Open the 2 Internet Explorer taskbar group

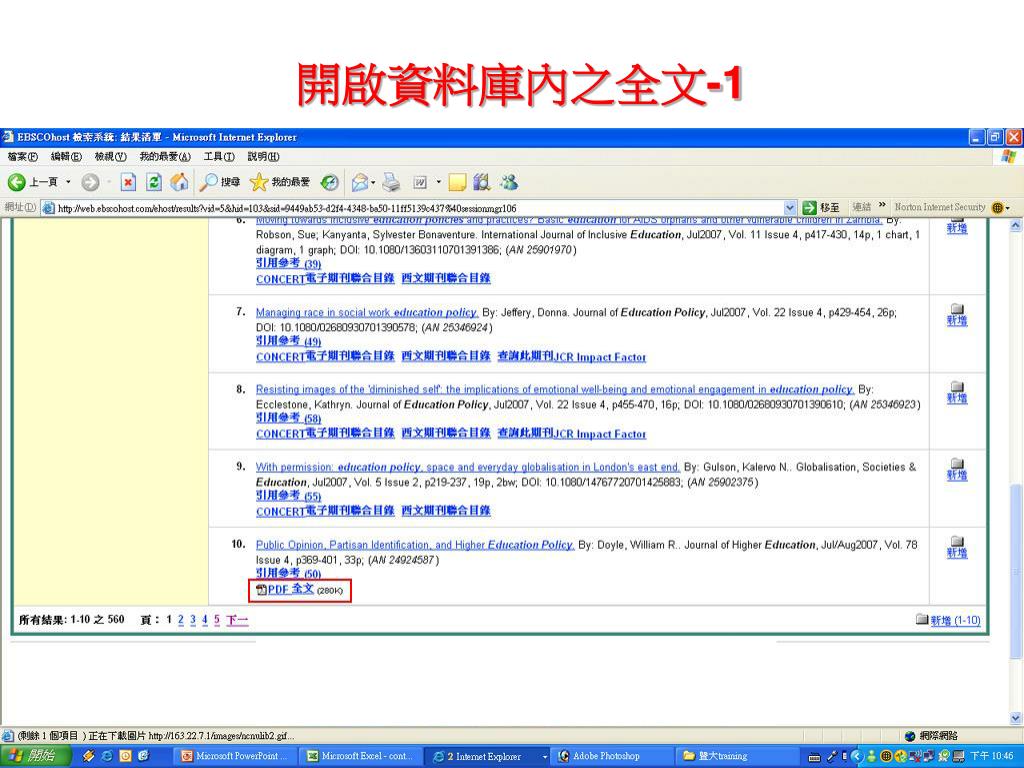pos(489,756)
